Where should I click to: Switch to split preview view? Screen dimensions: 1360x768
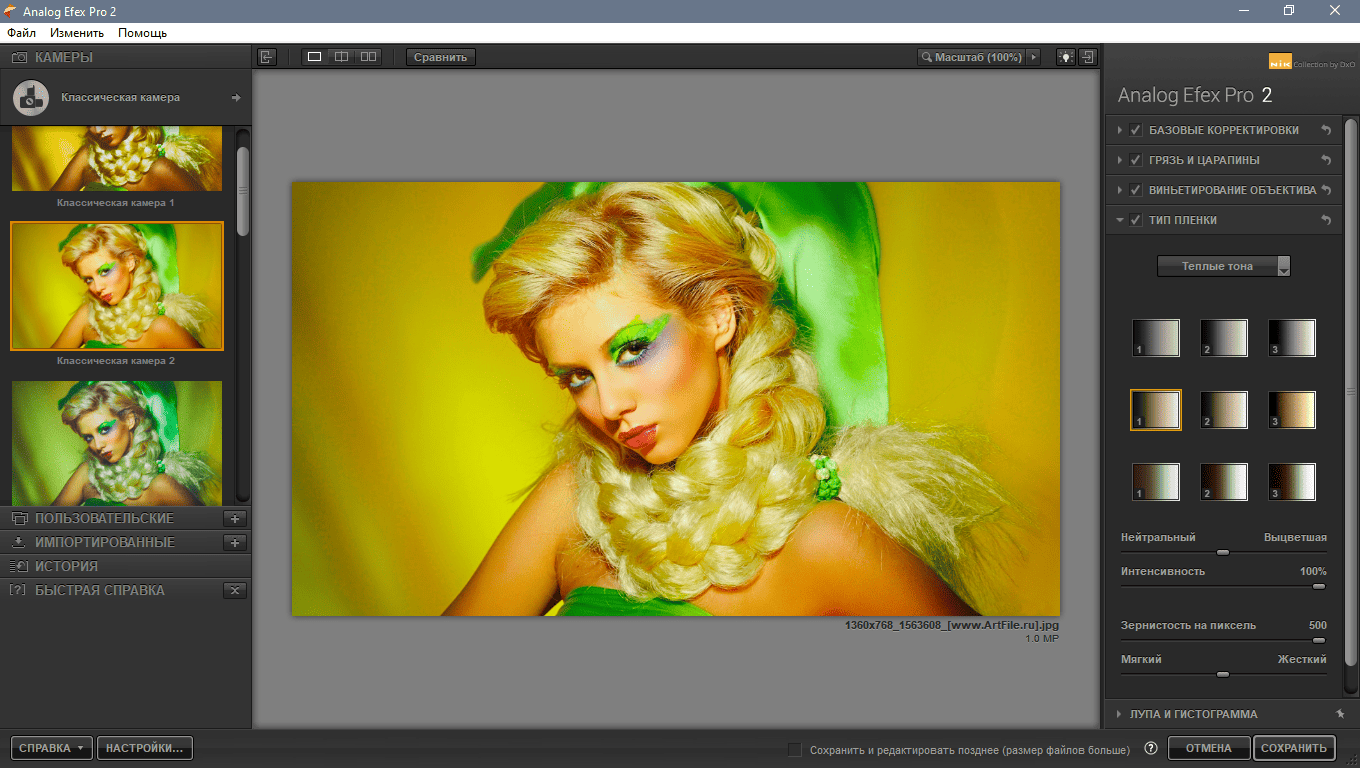[x=342, y=57]
